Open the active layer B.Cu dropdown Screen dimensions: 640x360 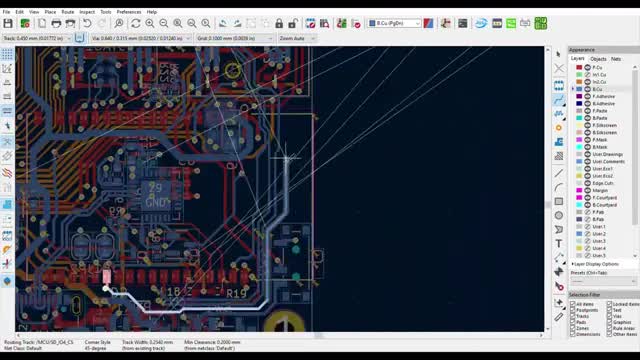[394, 23]
